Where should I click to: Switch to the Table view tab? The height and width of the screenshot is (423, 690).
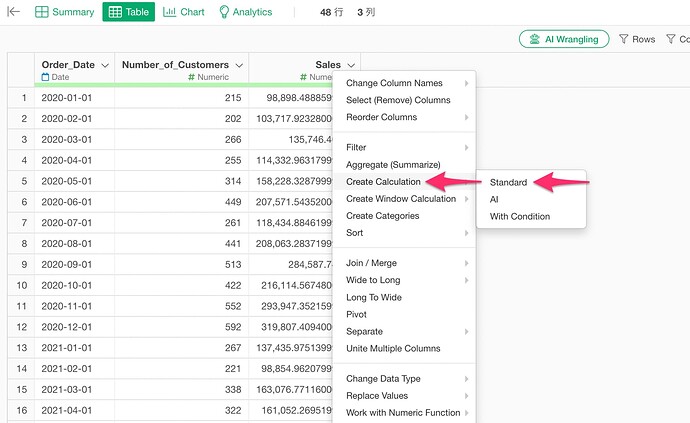[128, 12]
